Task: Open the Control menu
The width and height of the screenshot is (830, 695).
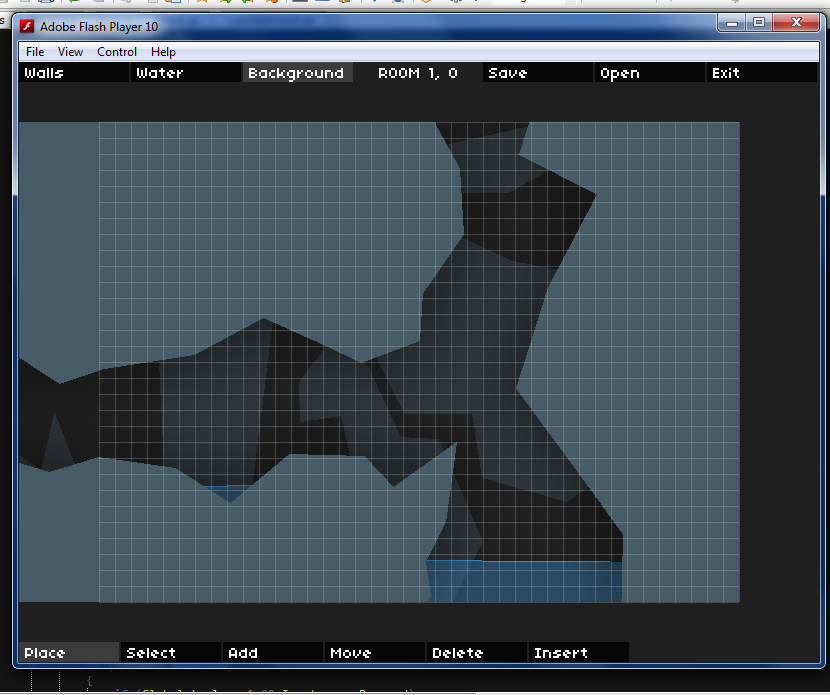Action: [117, 52]
